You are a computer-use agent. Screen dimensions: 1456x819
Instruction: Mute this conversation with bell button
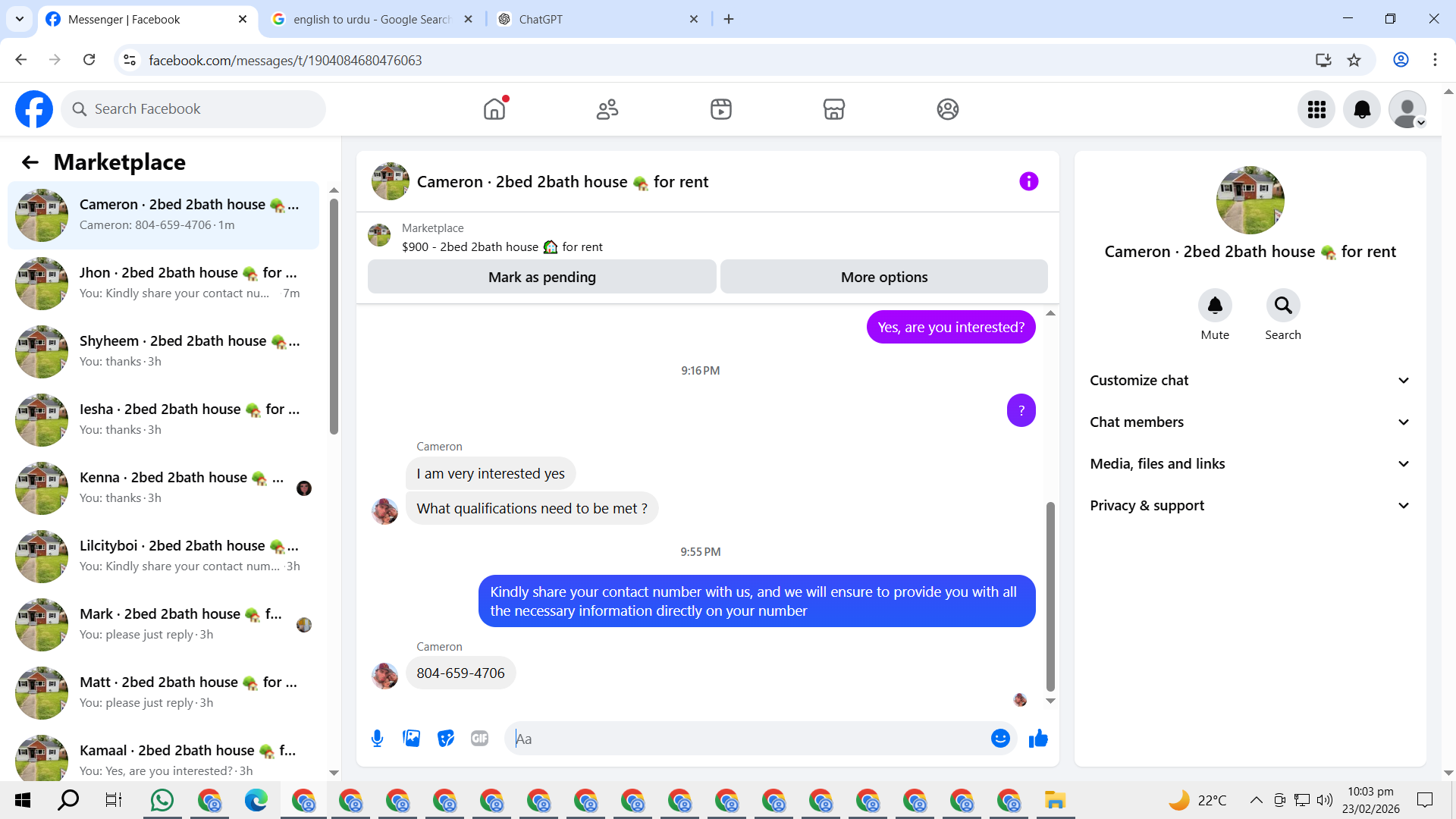click(1214, 306)
